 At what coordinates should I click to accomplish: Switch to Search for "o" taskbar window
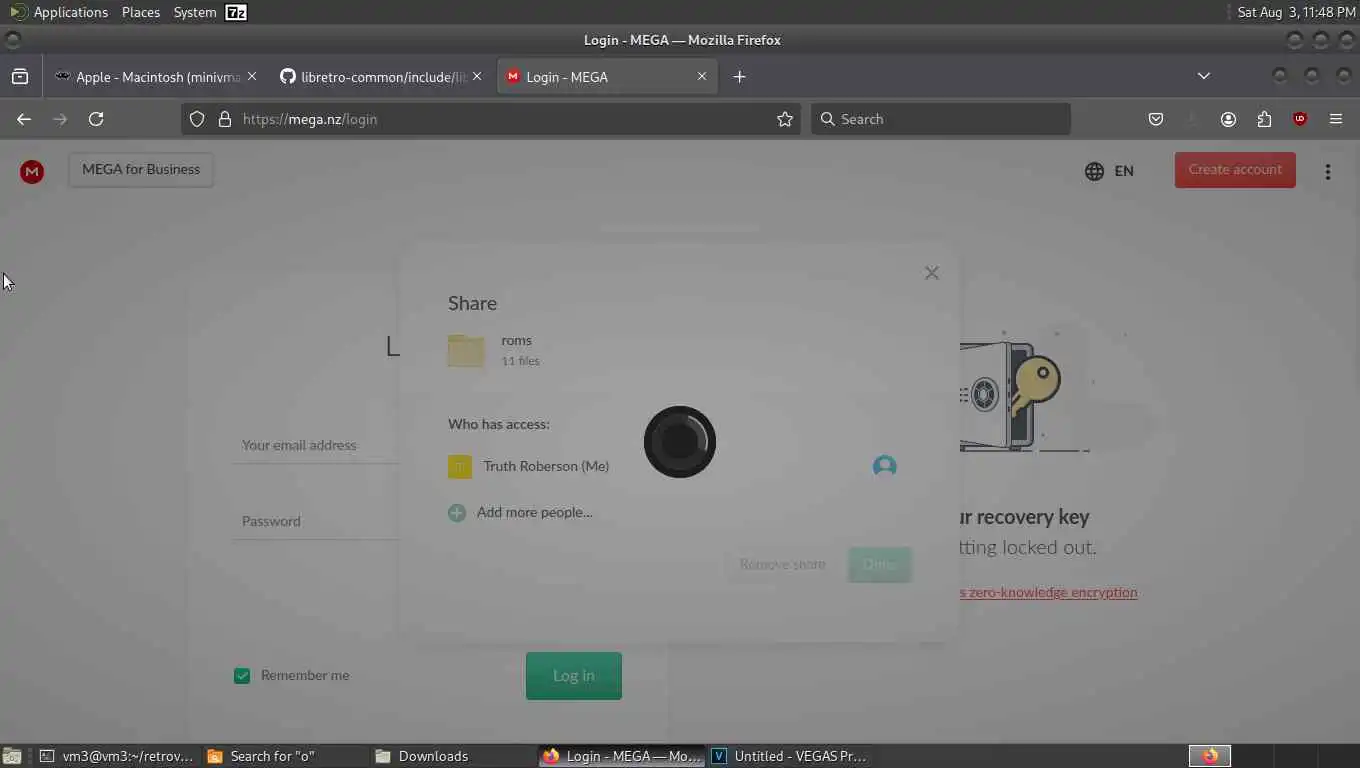click(286, 756)
